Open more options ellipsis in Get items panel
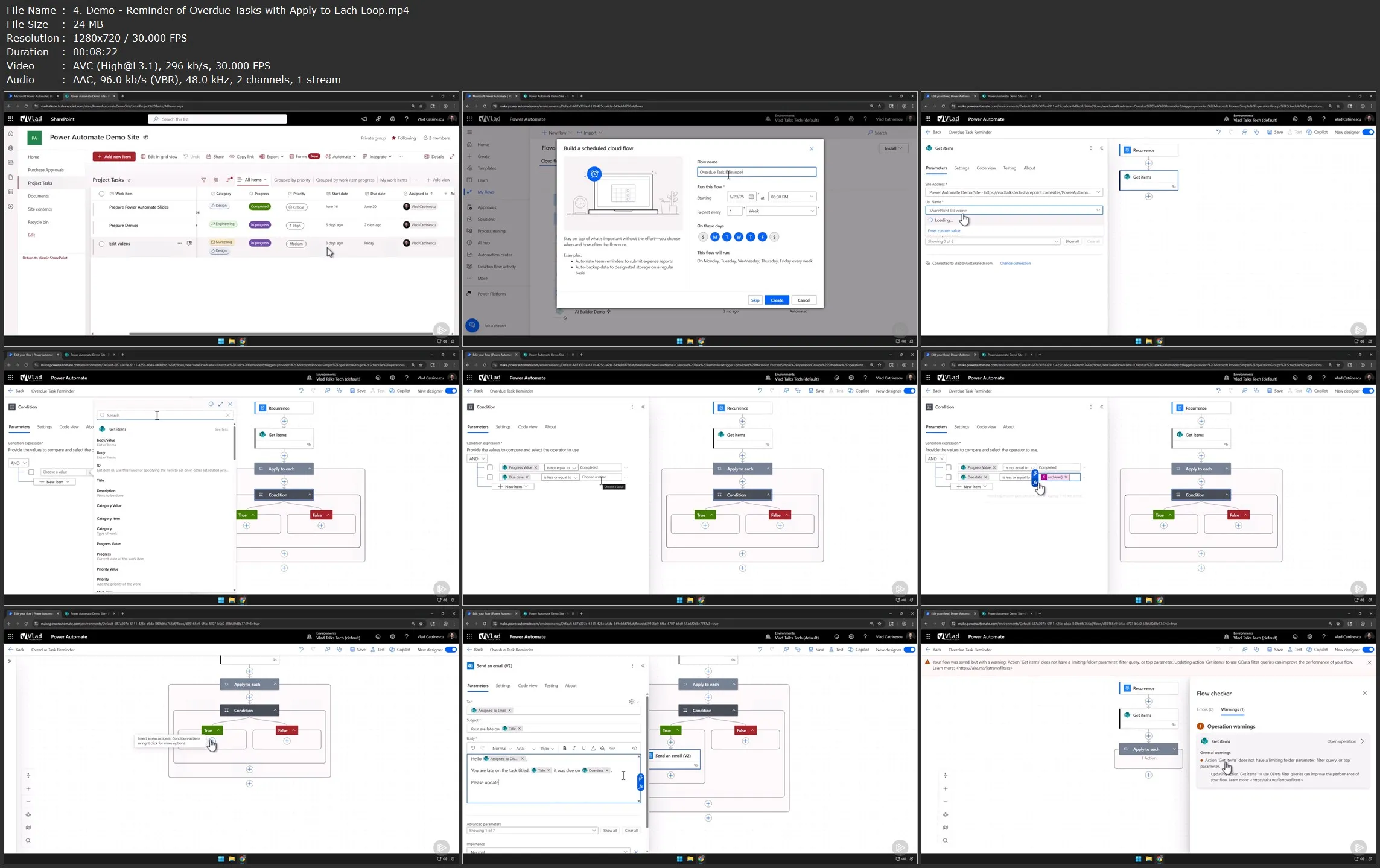Screen dimensions: 1380x868 click(x=1090, y=148)
